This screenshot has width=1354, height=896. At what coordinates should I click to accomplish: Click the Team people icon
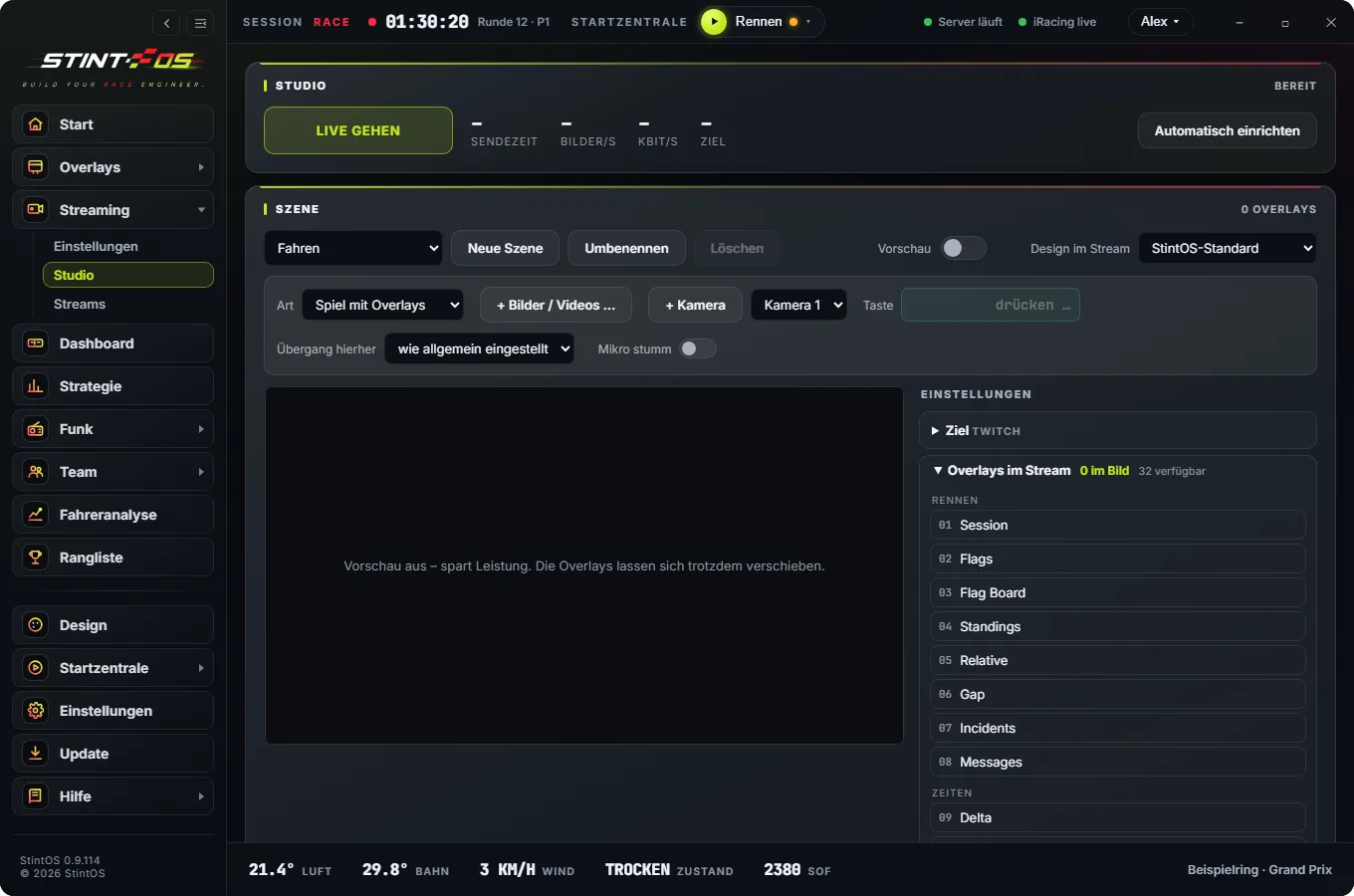click(x=36, y=472)
